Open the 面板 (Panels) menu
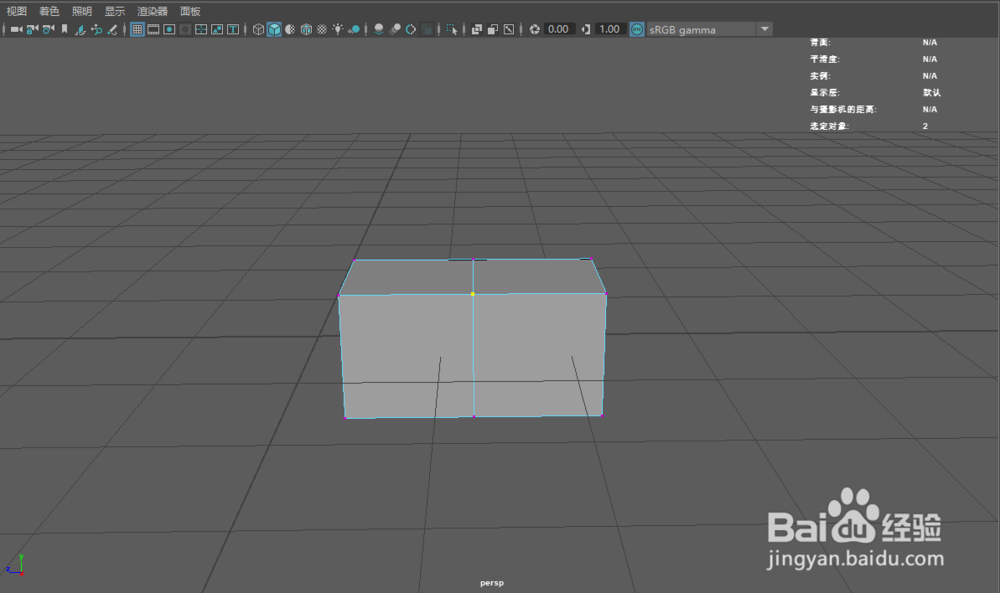 pos(190,11)
